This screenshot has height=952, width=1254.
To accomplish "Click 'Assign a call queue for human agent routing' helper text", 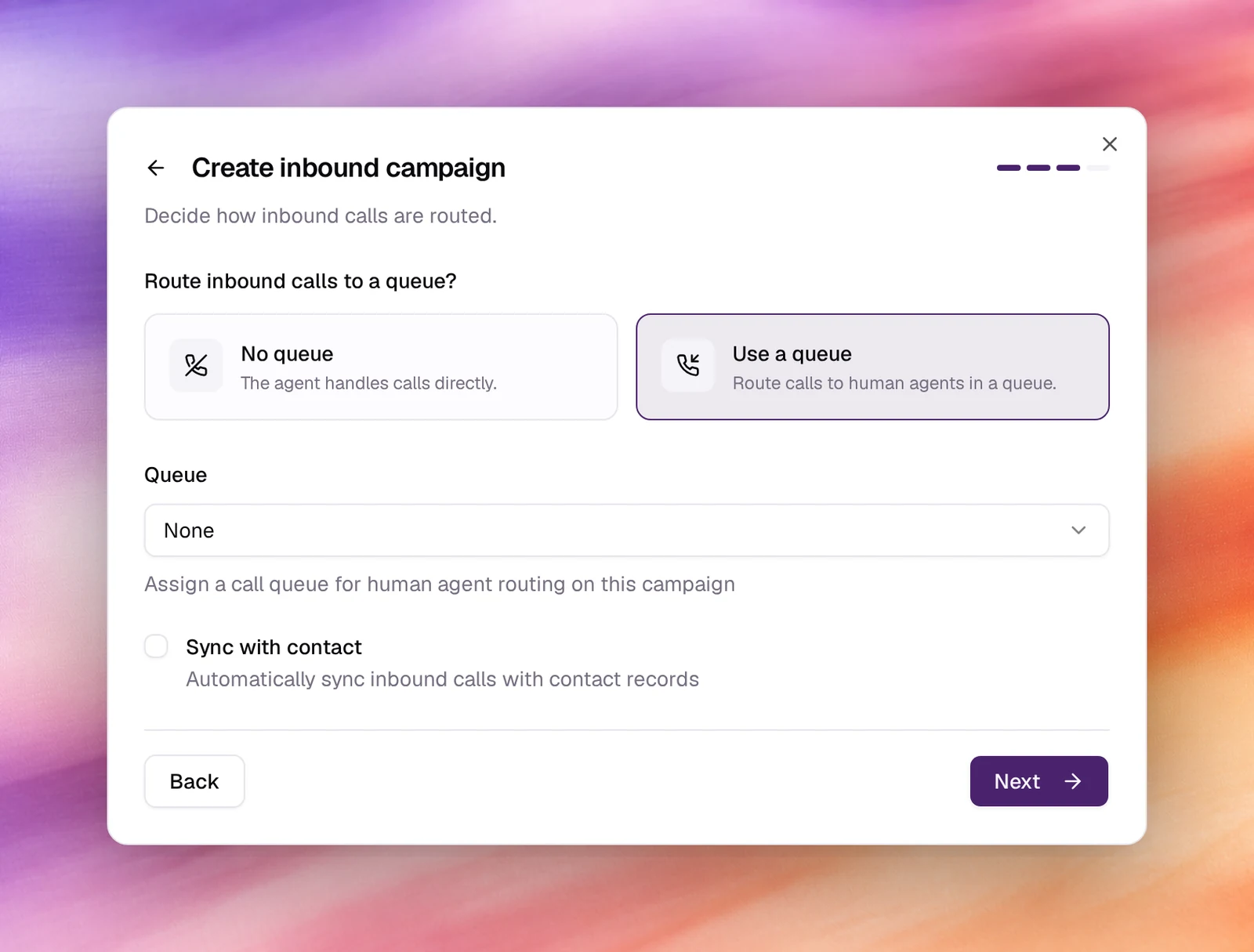I will 440,585.
